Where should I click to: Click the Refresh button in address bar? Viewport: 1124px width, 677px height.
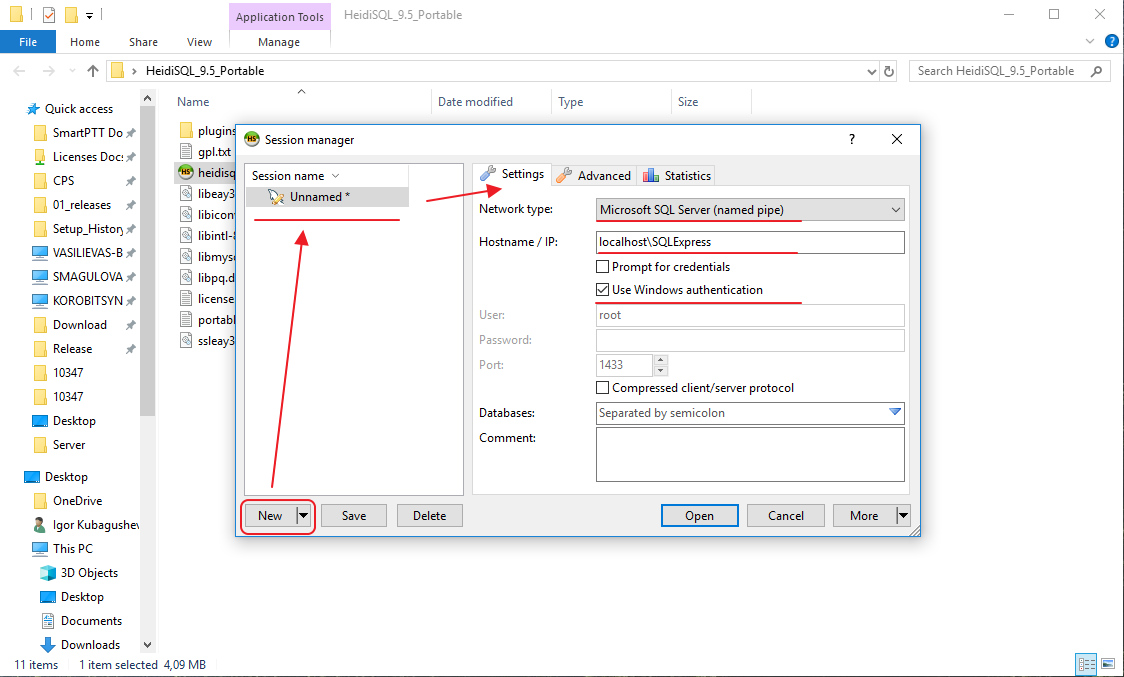(x=889, y=71)
